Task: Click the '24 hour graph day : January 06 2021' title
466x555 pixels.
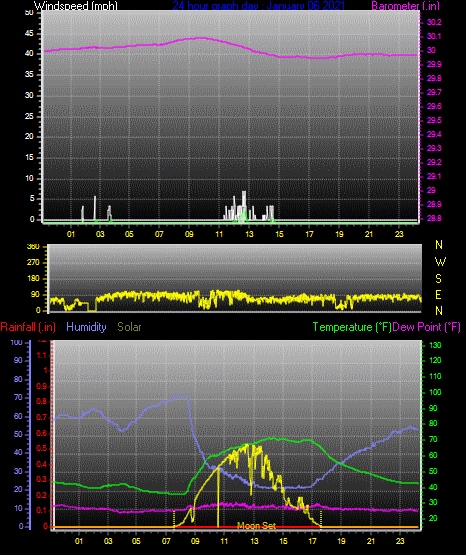Action: pos(258,6)
